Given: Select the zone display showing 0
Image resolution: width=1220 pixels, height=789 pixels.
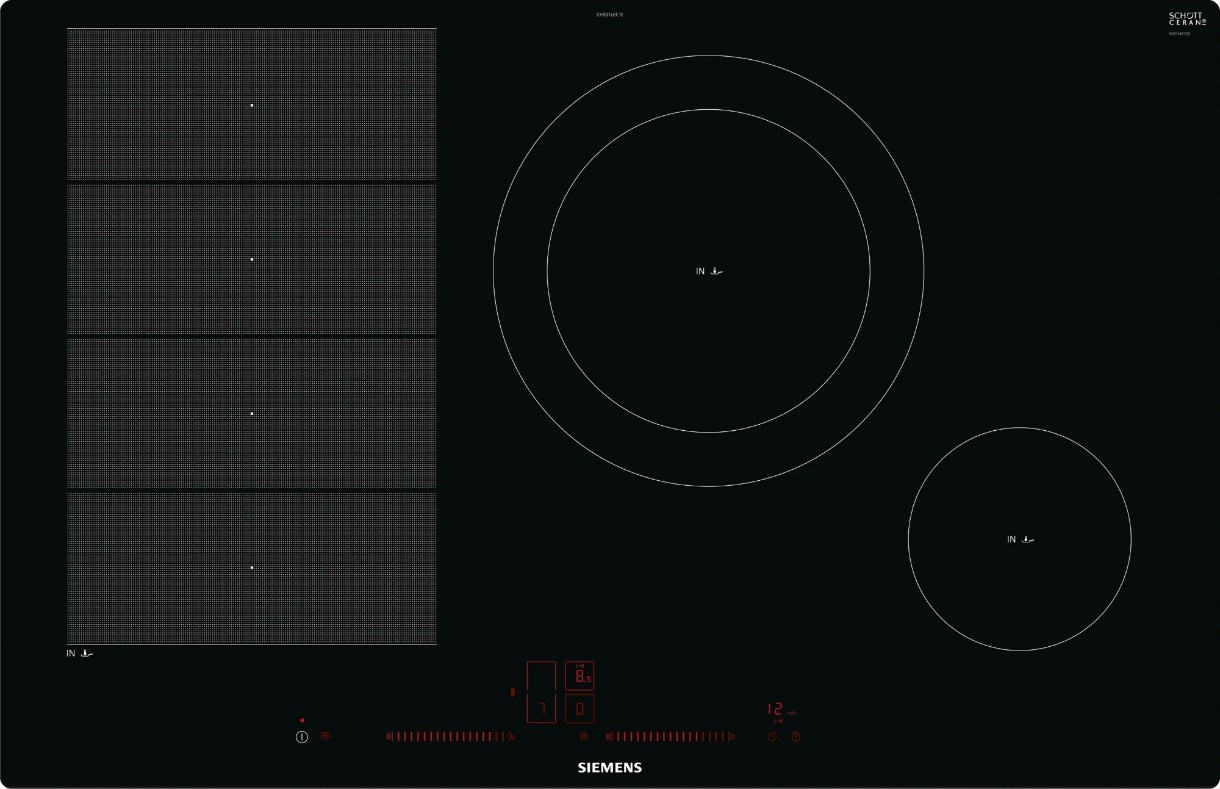Looking at the screenshot, I should pos(580,709).
